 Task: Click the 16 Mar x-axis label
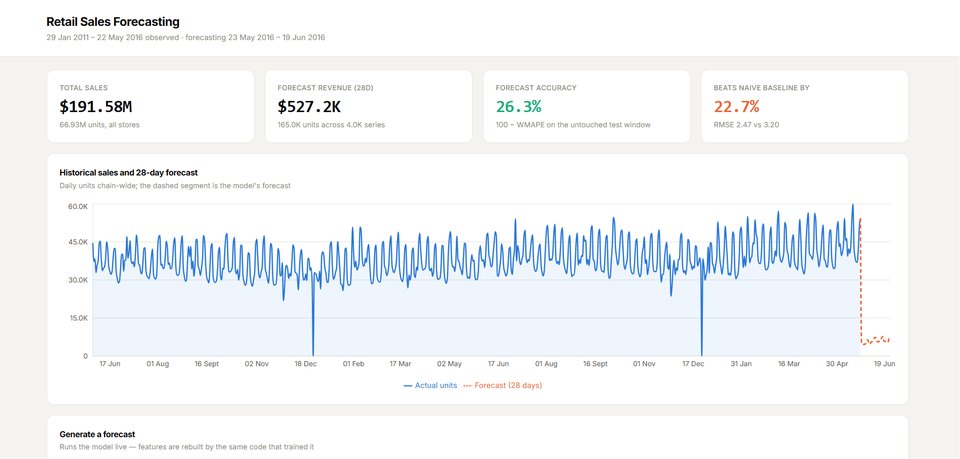[x=789, y=364]
